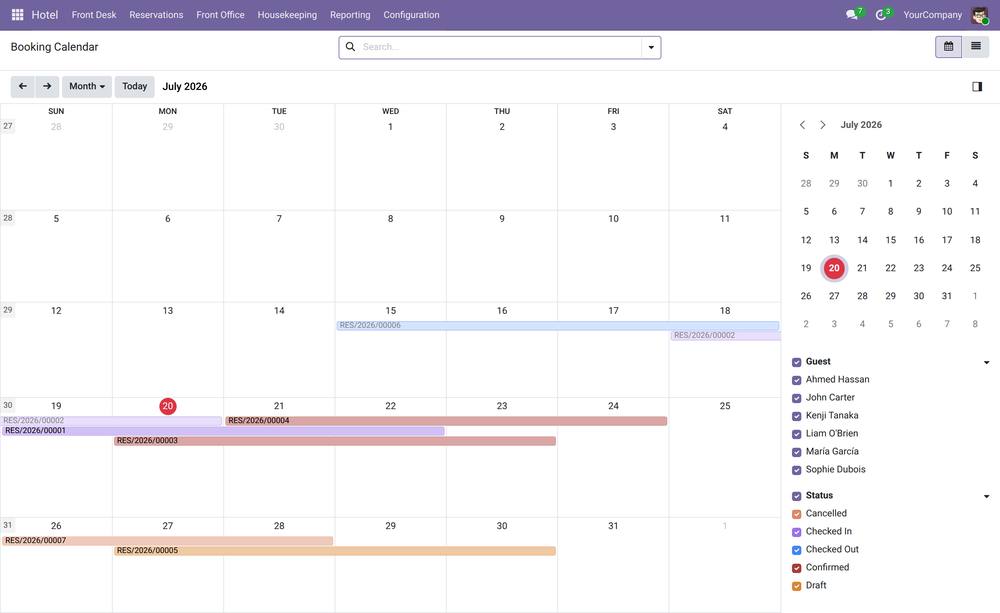The width and height of the screenshot is (1000, 613).
Task: Open the Front Desk menu
Action: pos(94,15)
